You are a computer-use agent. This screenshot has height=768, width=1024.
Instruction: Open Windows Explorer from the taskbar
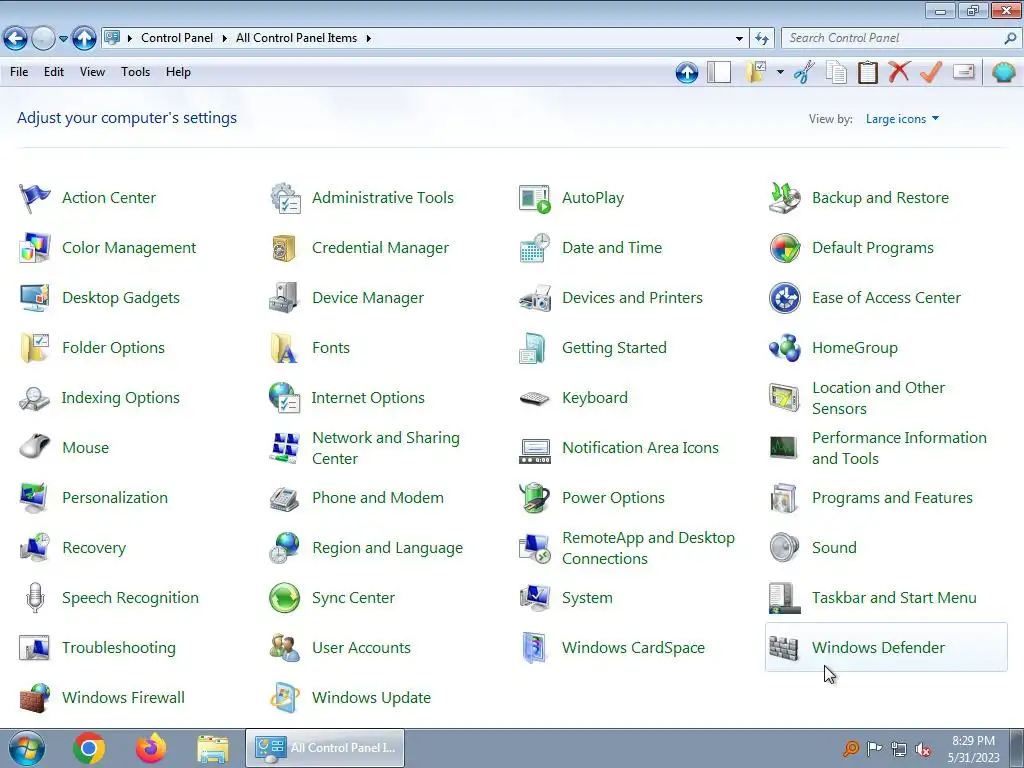click(213, 749)
